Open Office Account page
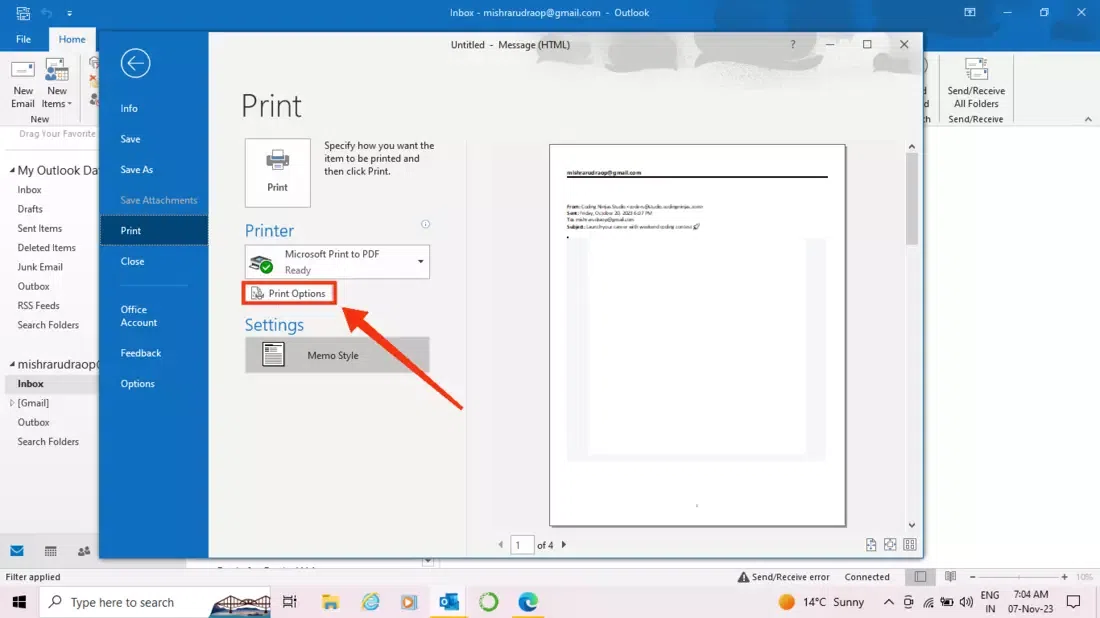Image resolution: width=1100 pixels, height=618 pixels. 139,316
